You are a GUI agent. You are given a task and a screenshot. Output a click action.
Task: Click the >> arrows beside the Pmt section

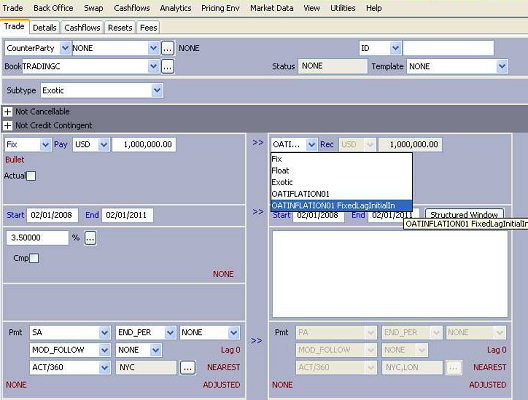[x=256, y=341]
